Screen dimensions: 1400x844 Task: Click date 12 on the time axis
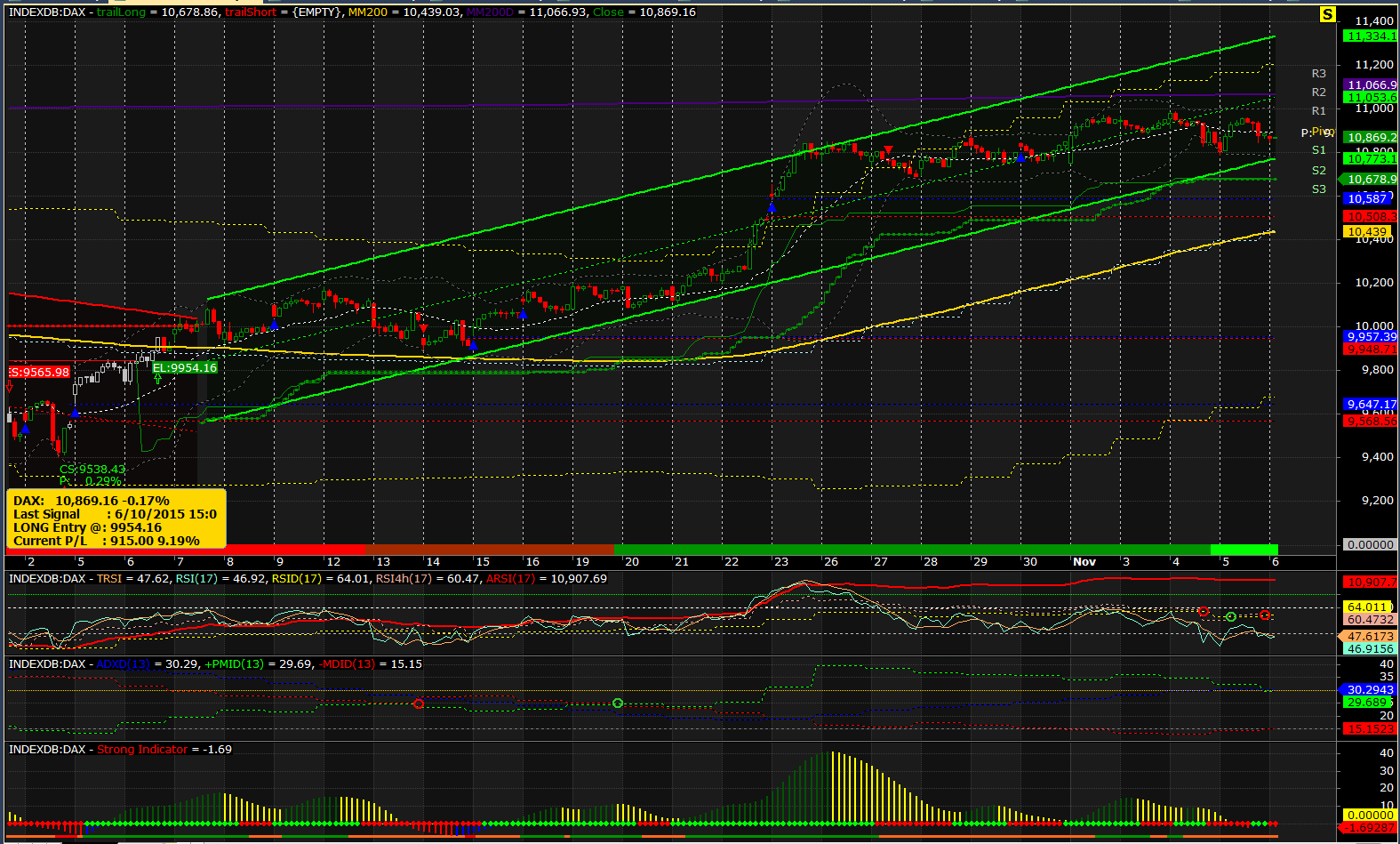tap(333, 562)
